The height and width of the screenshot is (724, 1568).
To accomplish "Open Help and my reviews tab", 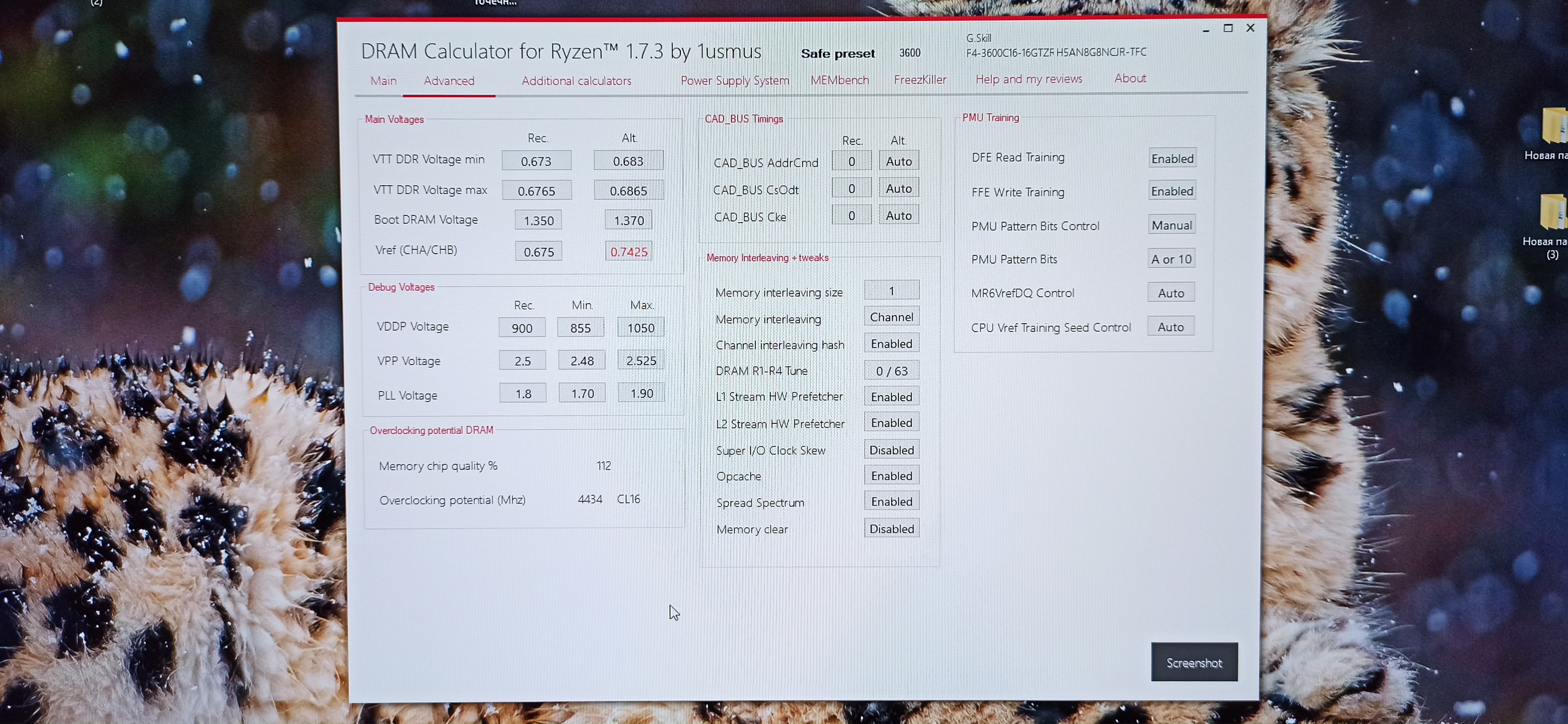I will pyautogui.click(x=1028, y=79).
